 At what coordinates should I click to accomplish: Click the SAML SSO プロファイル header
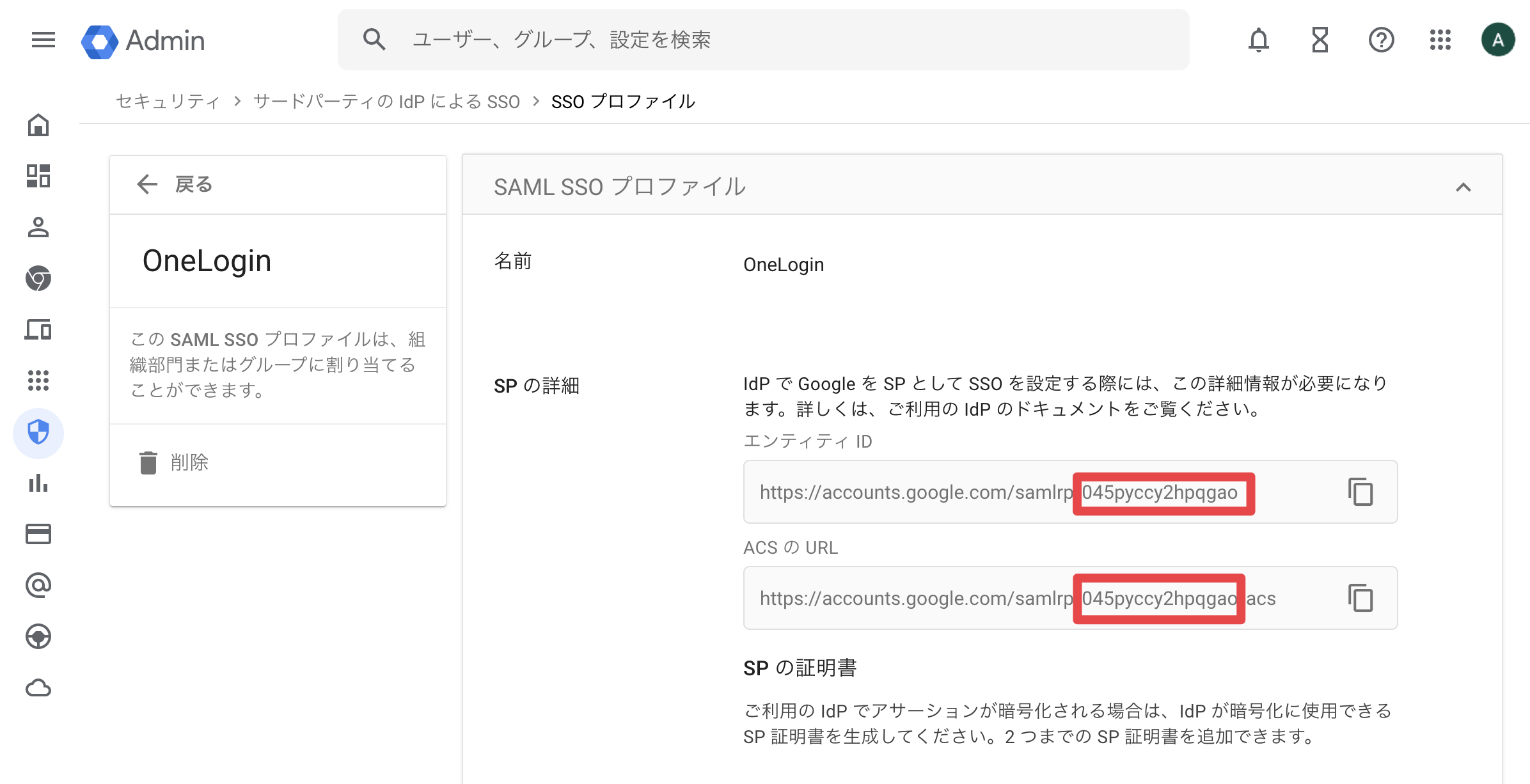(x=619, y=187)
